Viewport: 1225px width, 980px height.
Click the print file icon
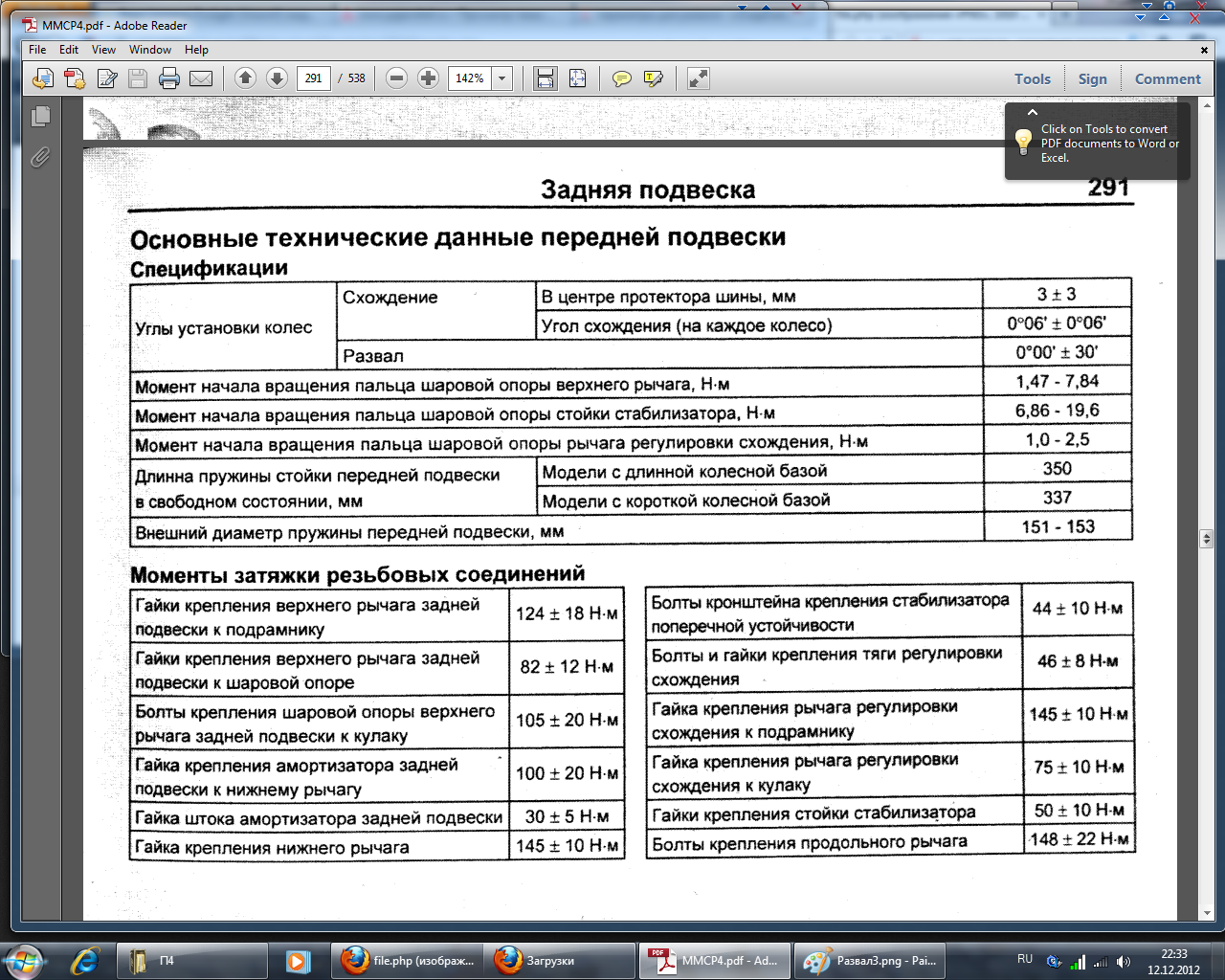pos(169,78)
